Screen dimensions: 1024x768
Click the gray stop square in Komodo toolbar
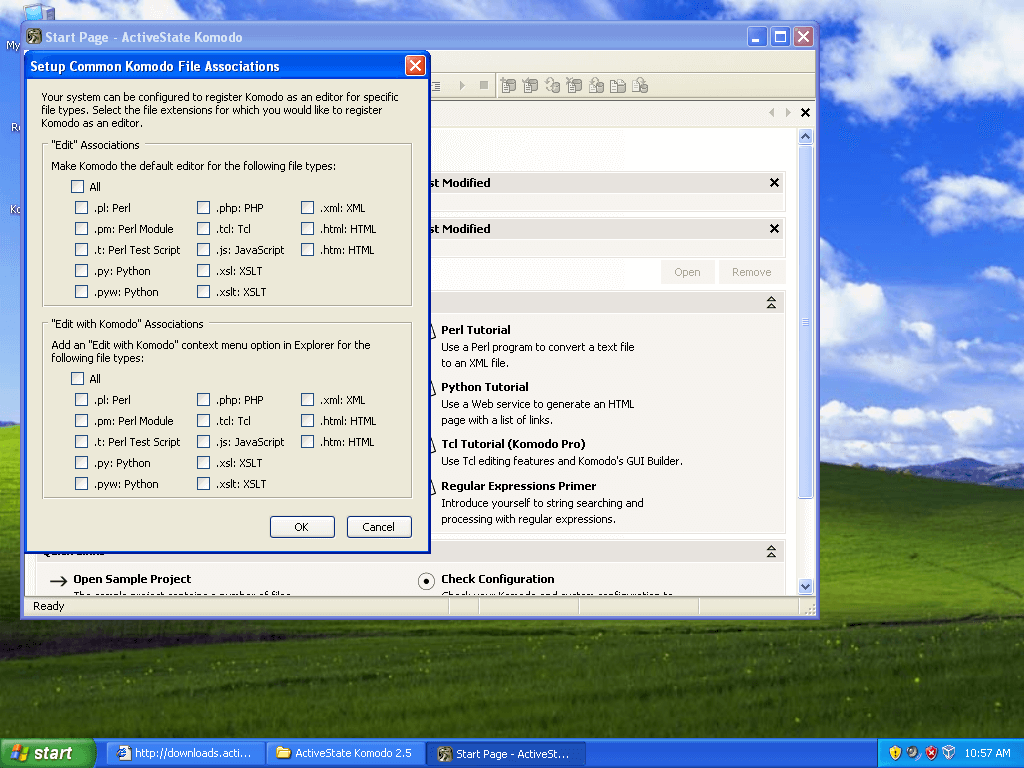click(x=484, y=85)
